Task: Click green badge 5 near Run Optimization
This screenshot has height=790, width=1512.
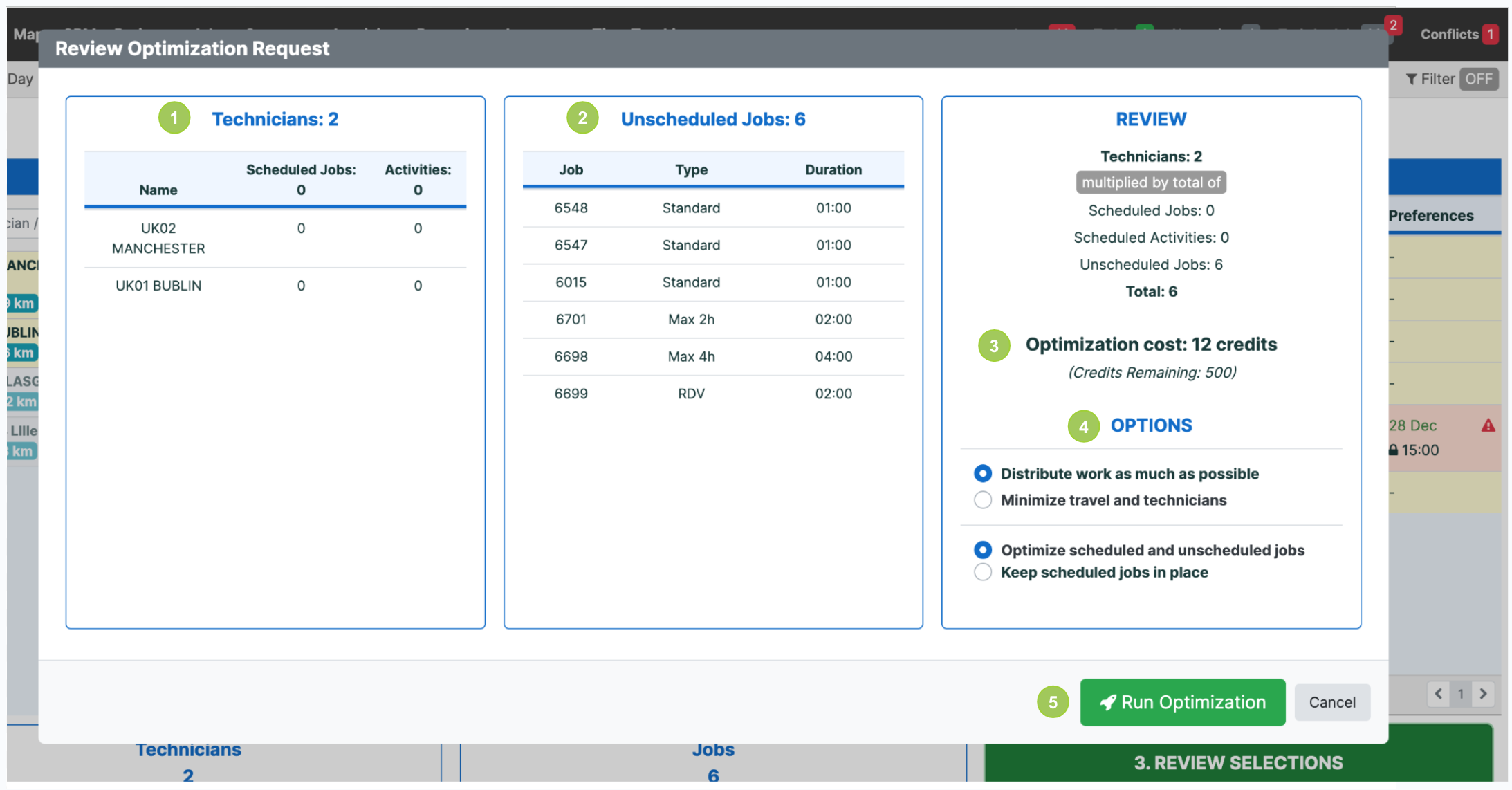Action: (x=1052, y=702)
